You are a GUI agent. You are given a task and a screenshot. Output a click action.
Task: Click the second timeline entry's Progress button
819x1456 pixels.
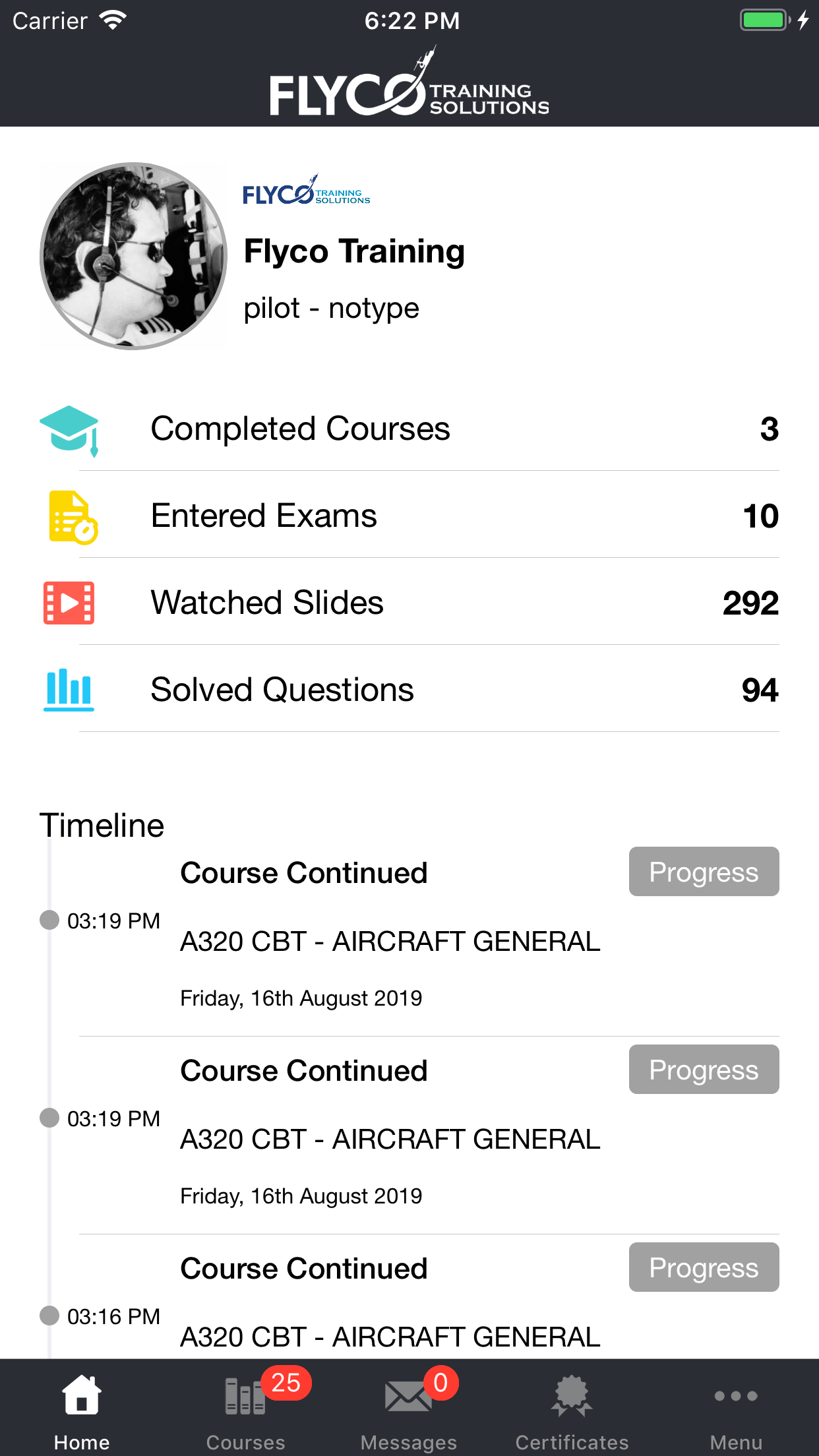pos(704,1070)
